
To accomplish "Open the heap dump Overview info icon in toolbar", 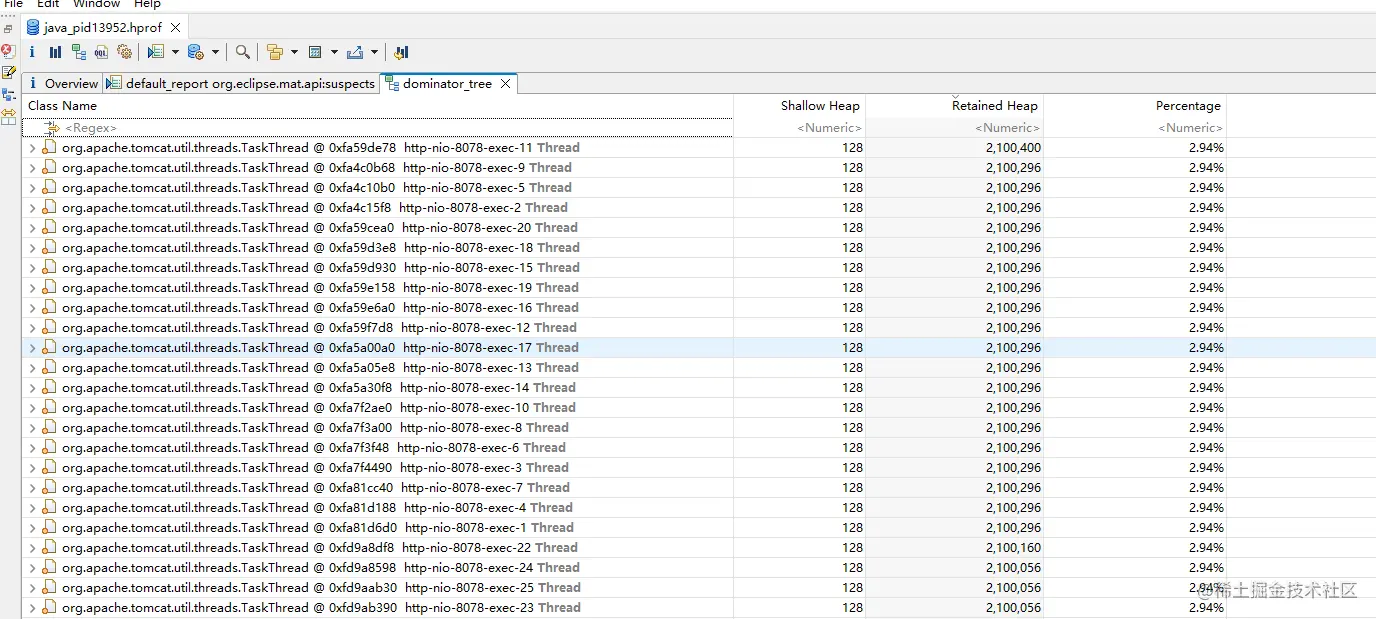I will pos(32,52).
